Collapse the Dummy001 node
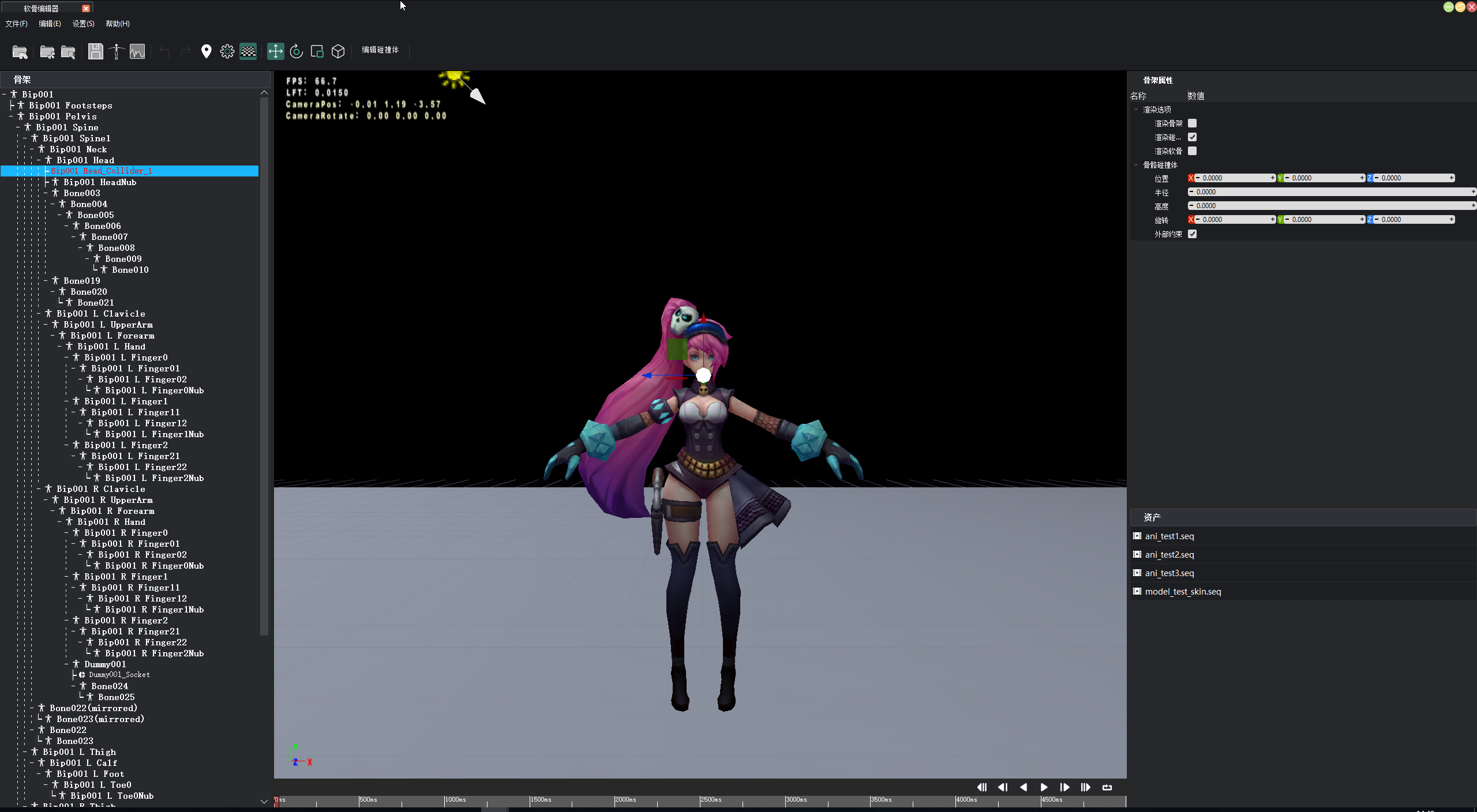This screenshot has height=812, width=1477. coord(67,664)
